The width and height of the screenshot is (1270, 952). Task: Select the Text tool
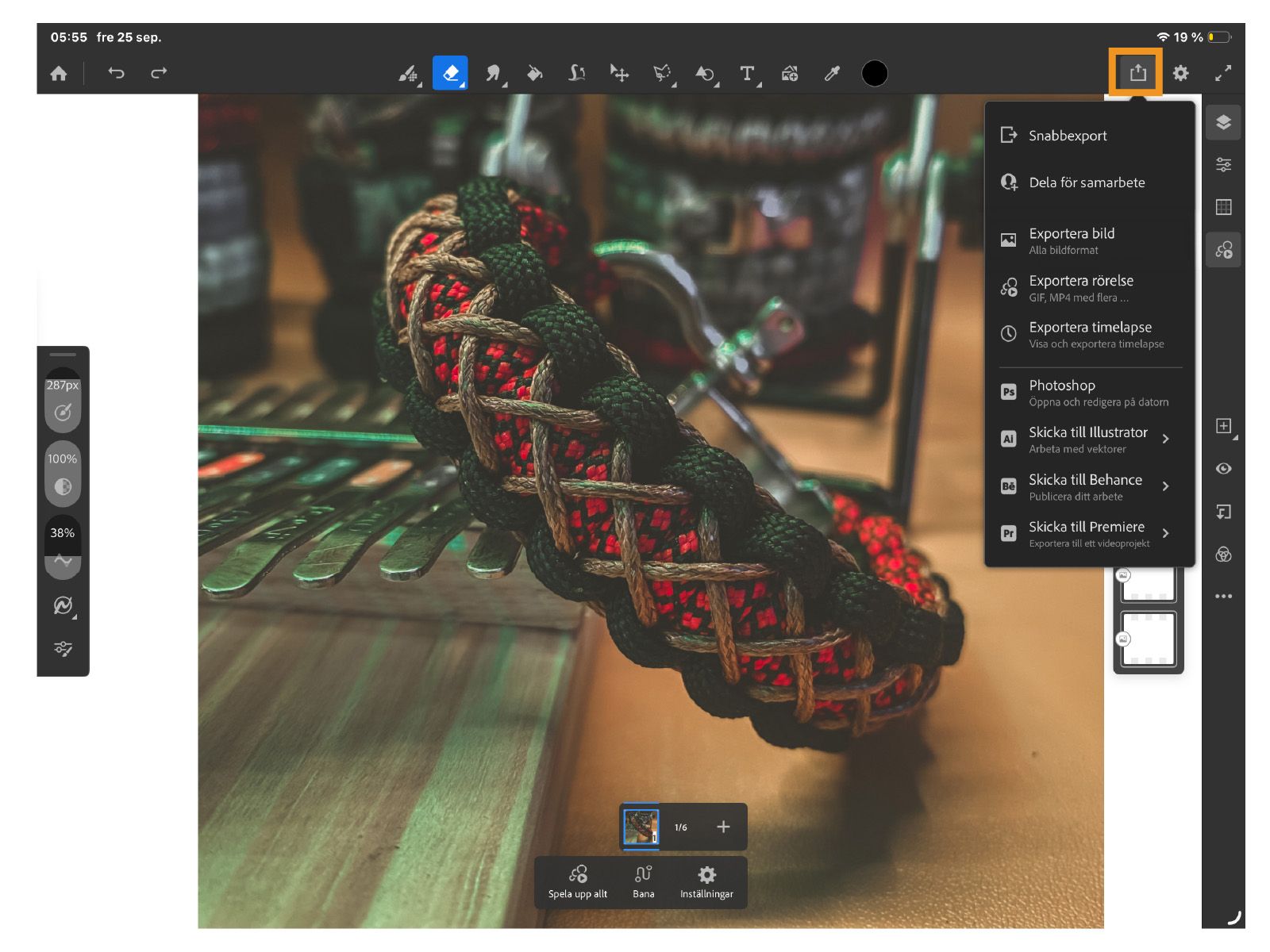tap(748, 74)
